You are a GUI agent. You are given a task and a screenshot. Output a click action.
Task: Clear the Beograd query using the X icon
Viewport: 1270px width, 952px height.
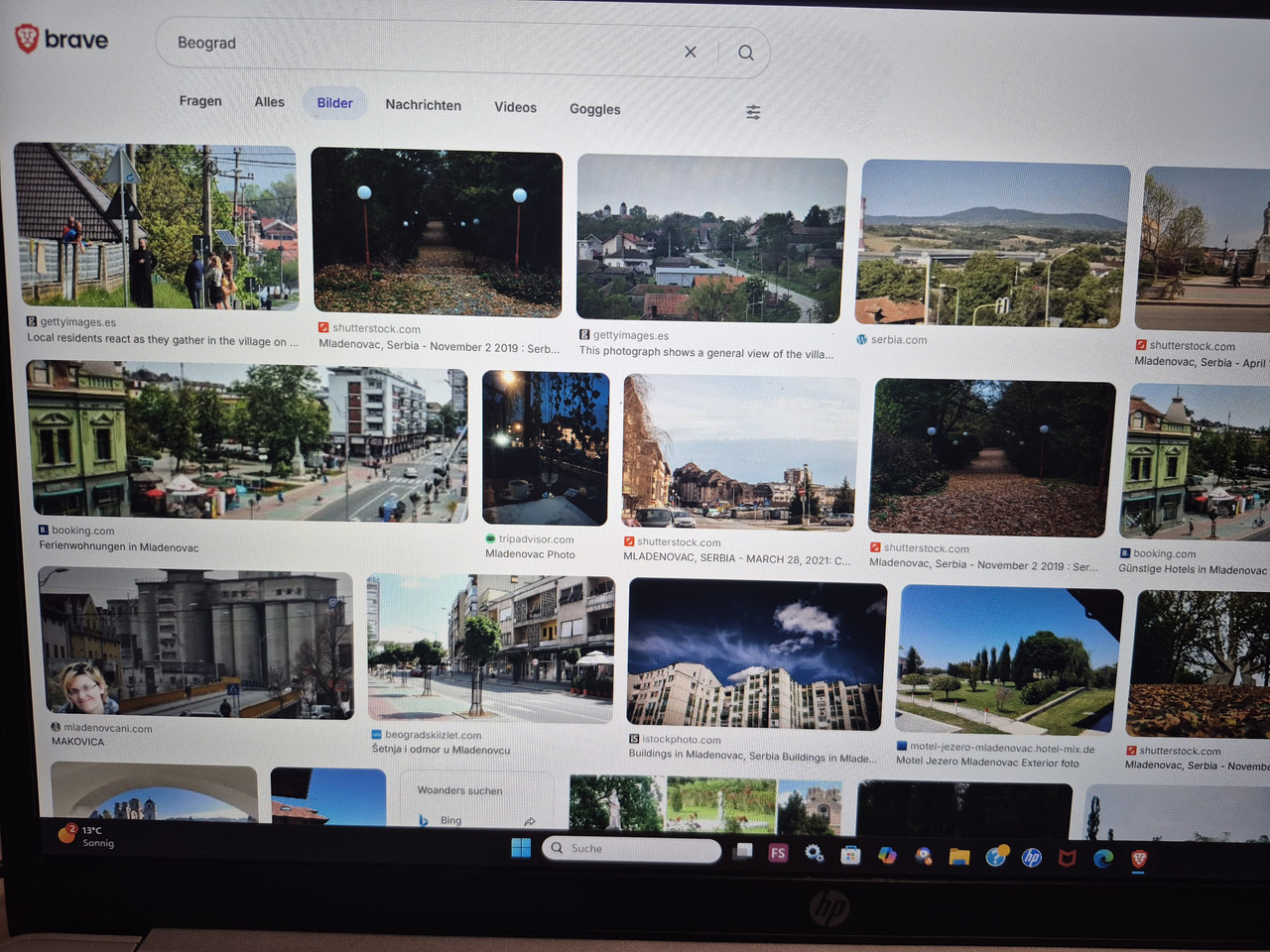tap(691, 52)
